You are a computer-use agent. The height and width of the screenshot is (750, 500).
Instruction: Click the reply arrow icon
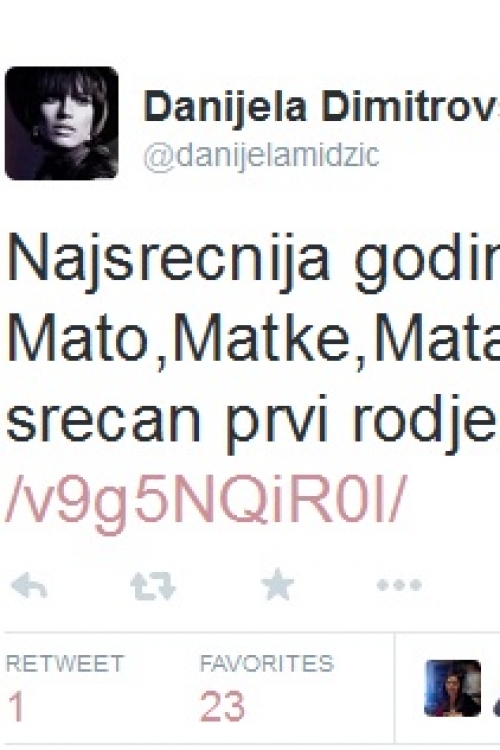point(29,586)
